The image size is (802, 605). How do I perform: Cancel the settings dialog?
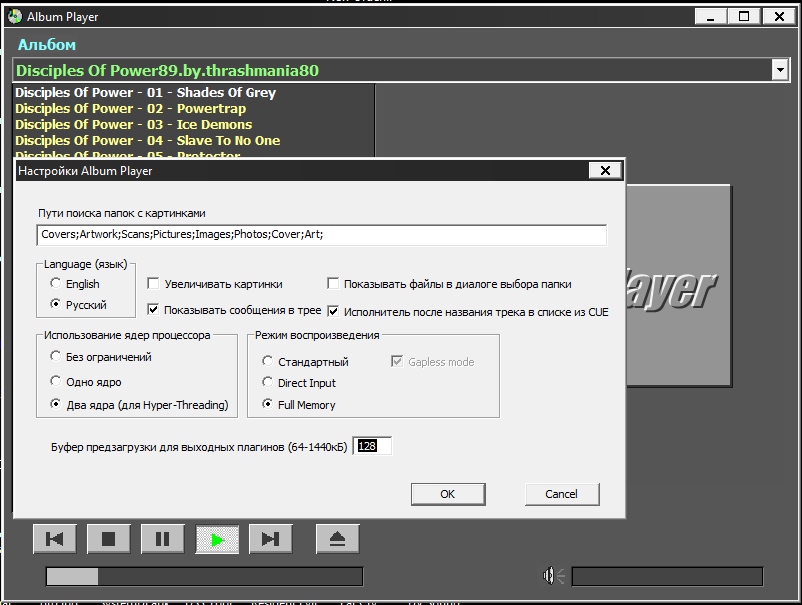(562, 494)
